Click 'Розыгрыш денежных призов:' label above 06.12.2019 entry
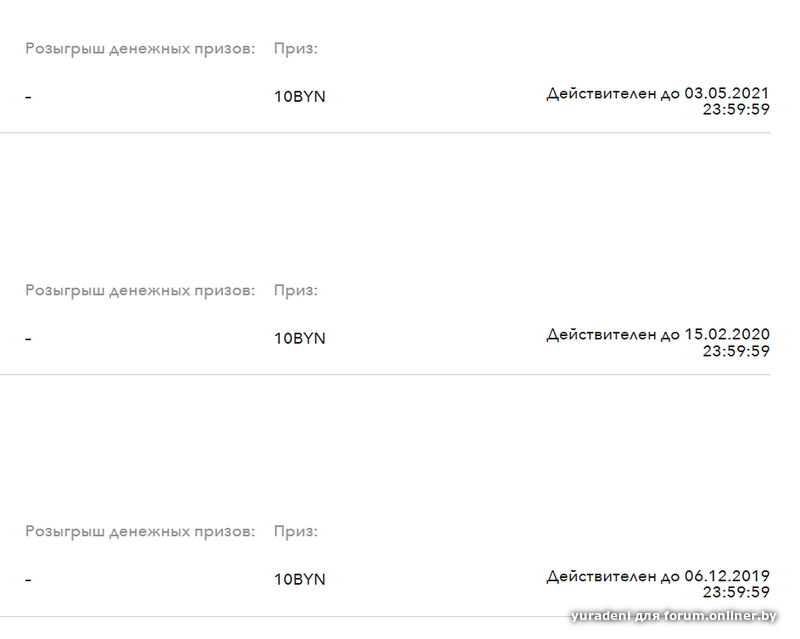 click(x=140, y=531)
